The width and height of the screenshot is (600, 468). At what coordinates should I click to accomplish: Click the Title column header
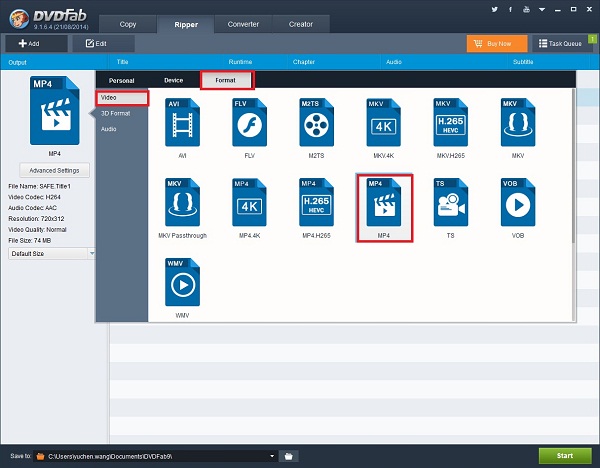[122, 62]
